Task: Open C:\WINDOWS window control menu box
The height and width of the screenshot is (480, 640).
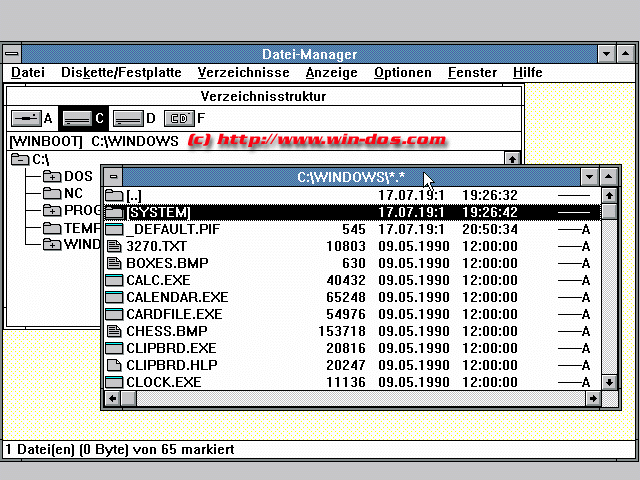Action: 113,177
